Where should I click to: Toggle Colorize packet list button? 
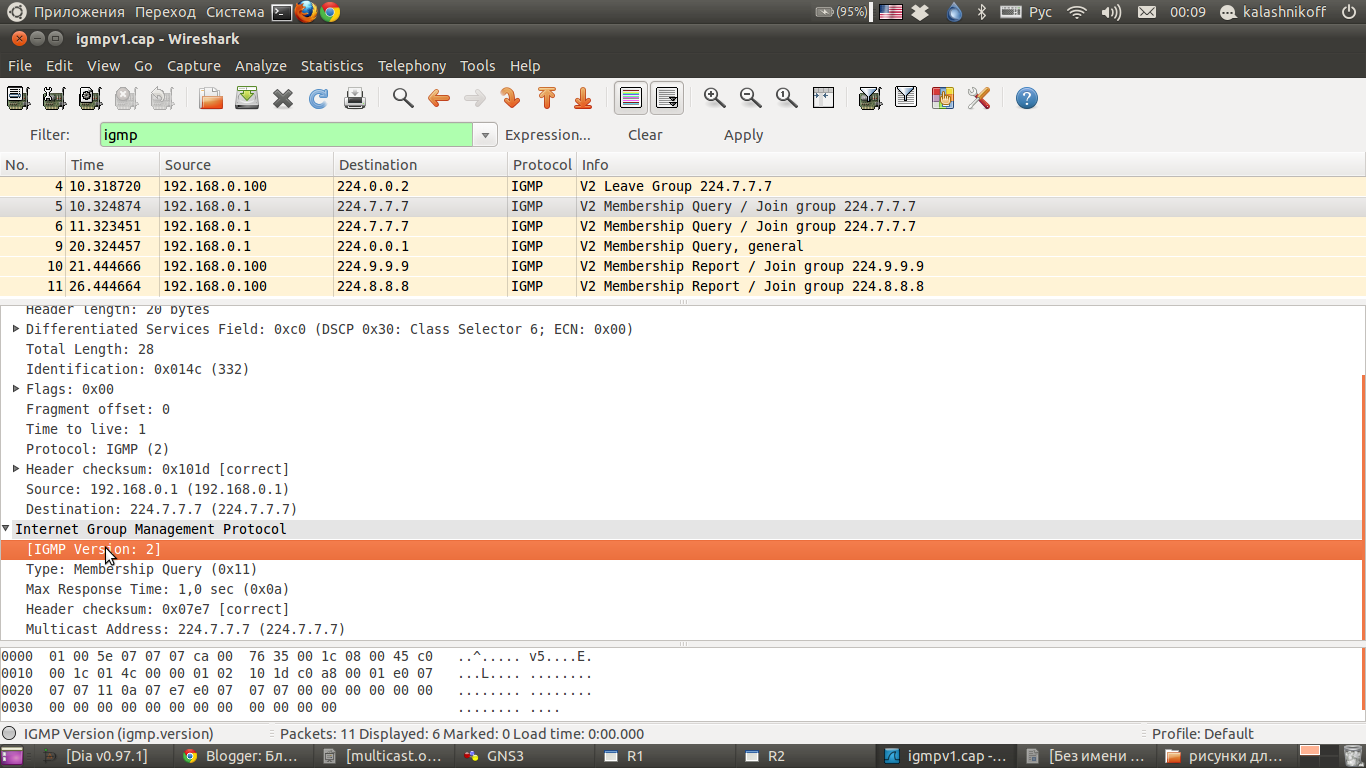coord(631,98)
